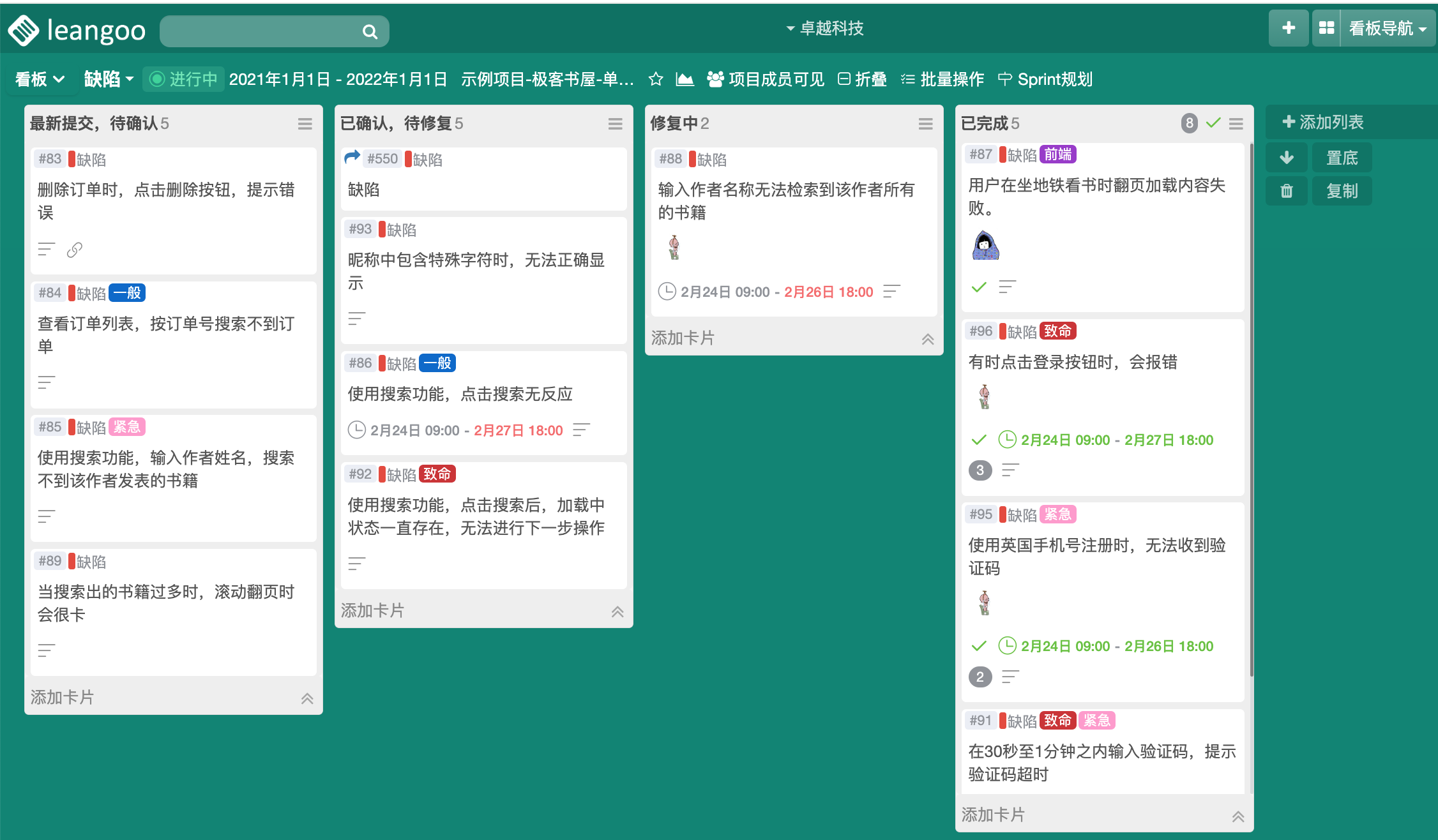
Task: Toggle the green check on 已完成 list header
Action: tap(1213, 123)
